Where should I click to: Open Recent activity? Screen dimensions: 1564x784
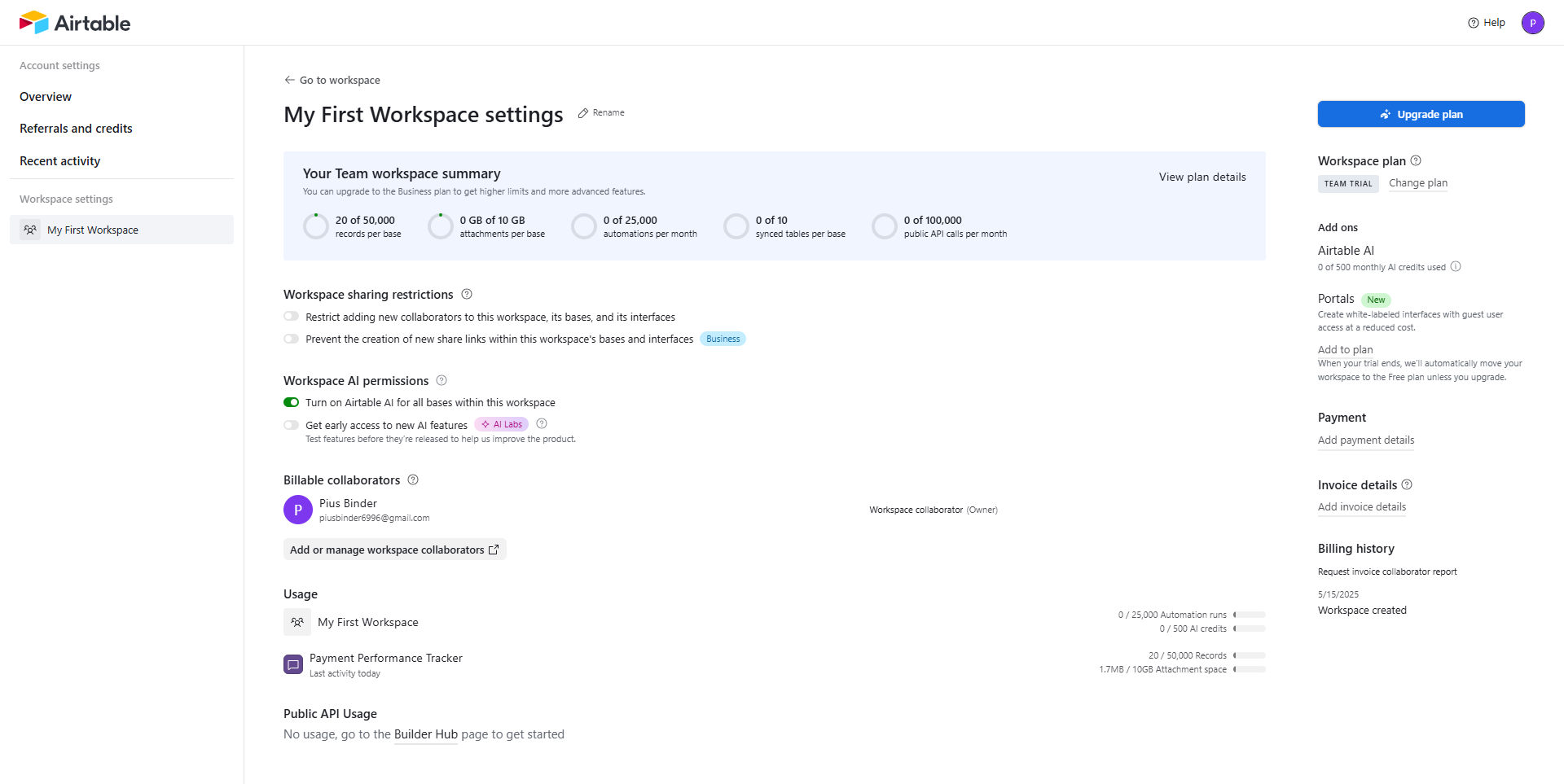click(x=60, y=161)
